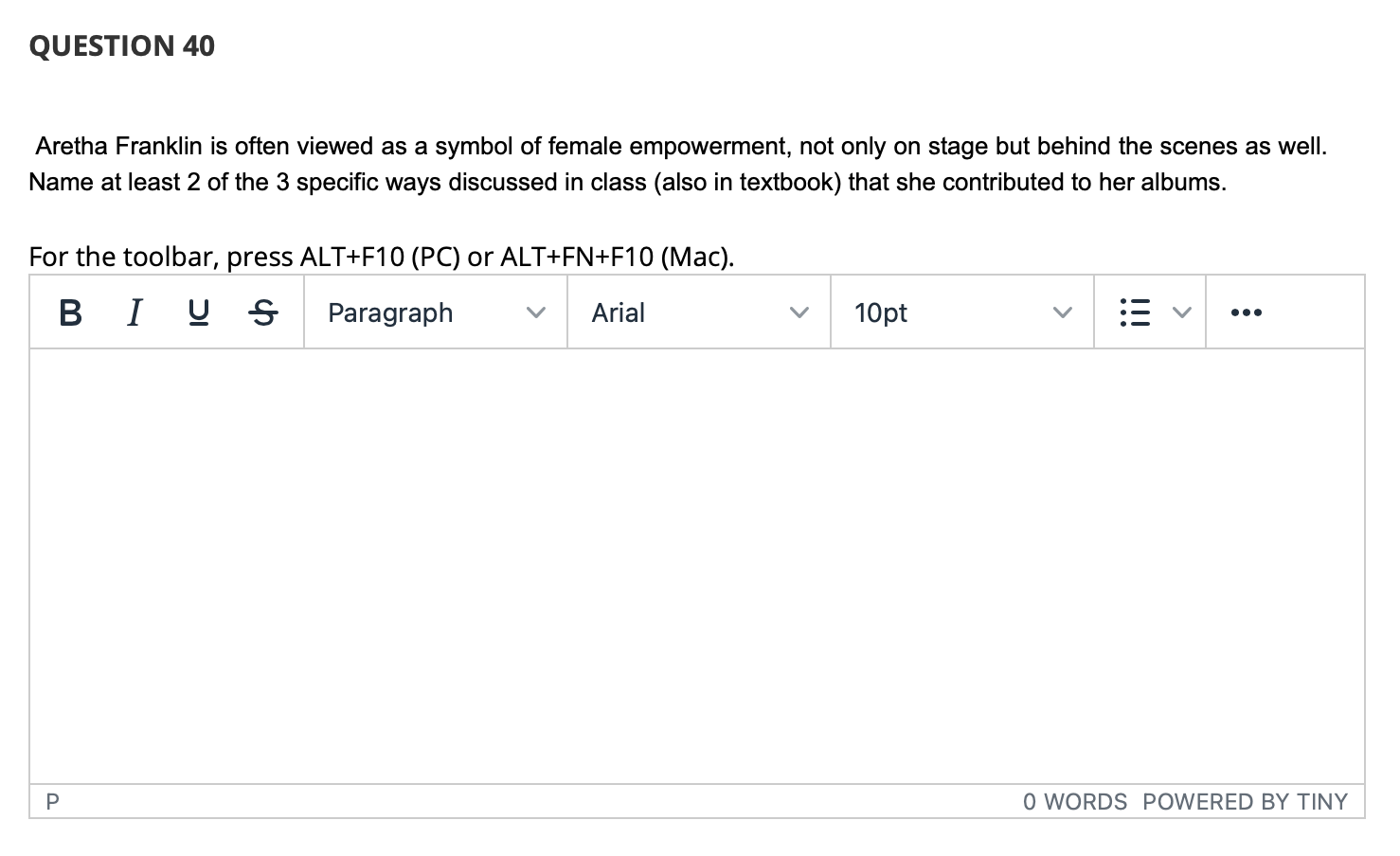Click the toolbar shortcut hint text
Viewport: 1400px width, 856px height.
[x=382, y=257]
